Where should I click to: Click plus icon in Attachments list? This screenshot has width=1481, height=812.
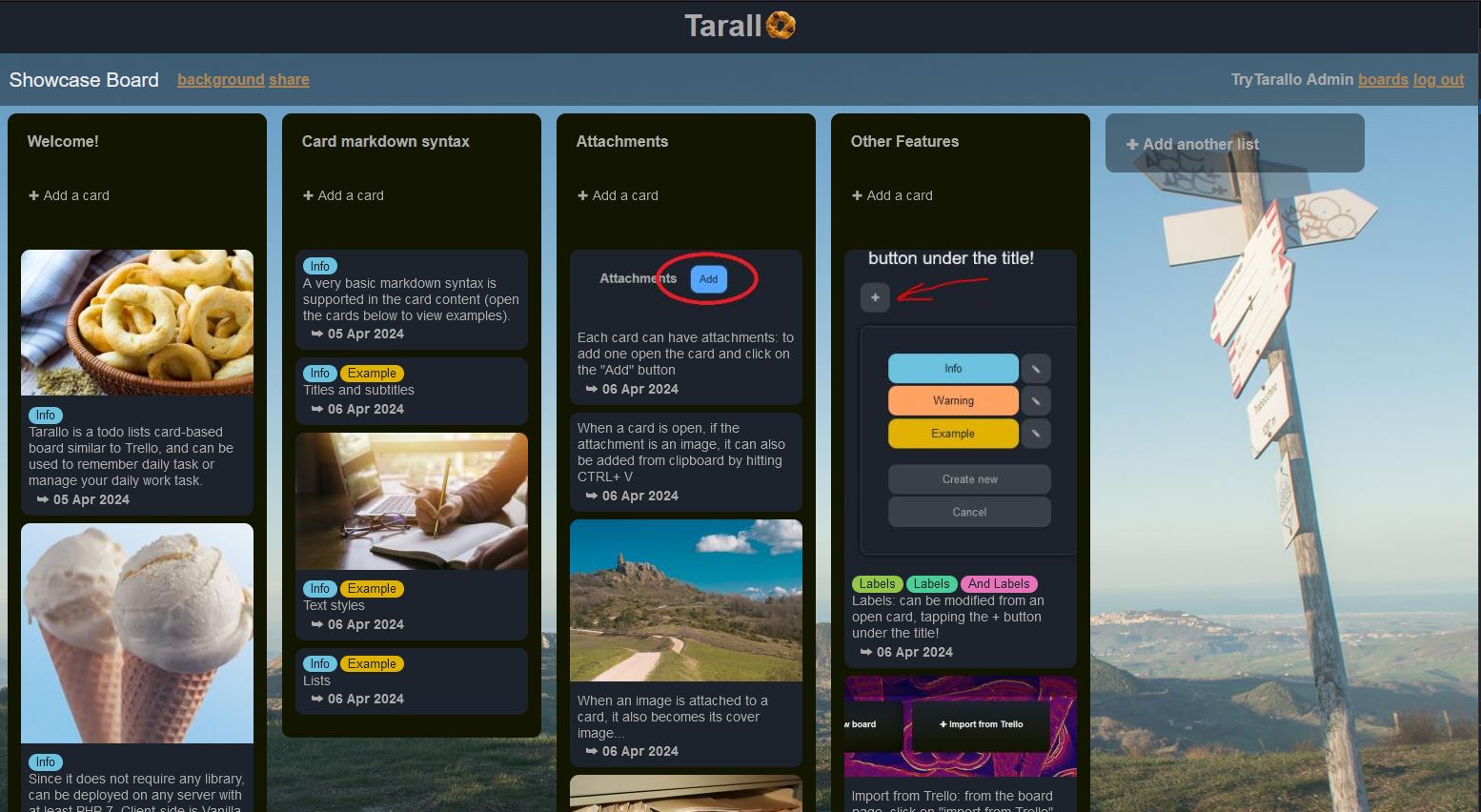click(x=583, y=195)
